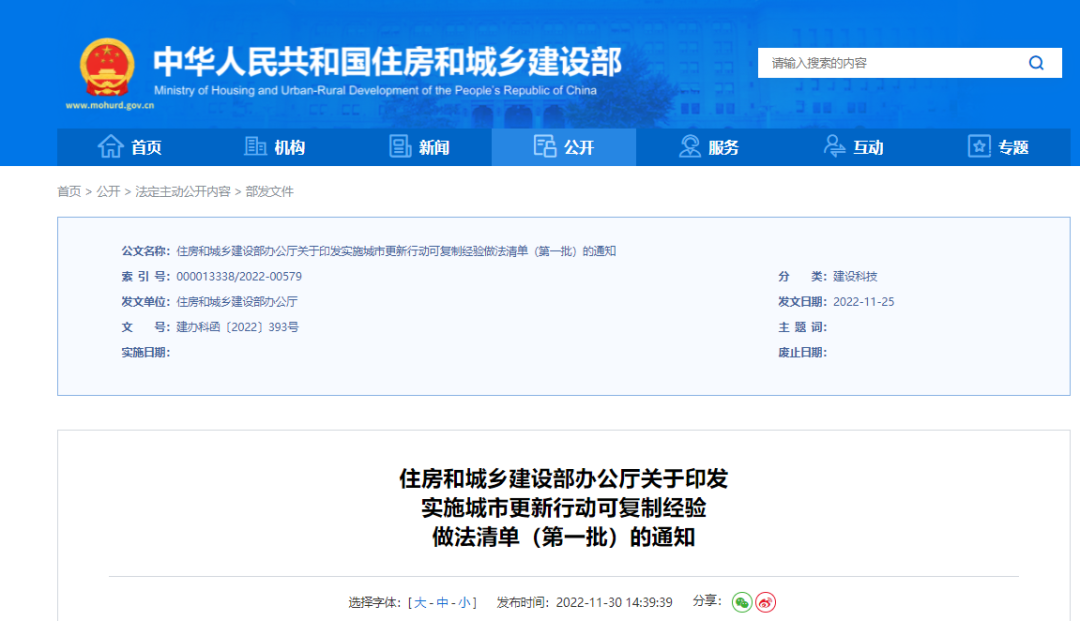This screenshot has height=621, width=1080.
Task: Click the 首页 breadcrumb link
Action: coord(69,191)
